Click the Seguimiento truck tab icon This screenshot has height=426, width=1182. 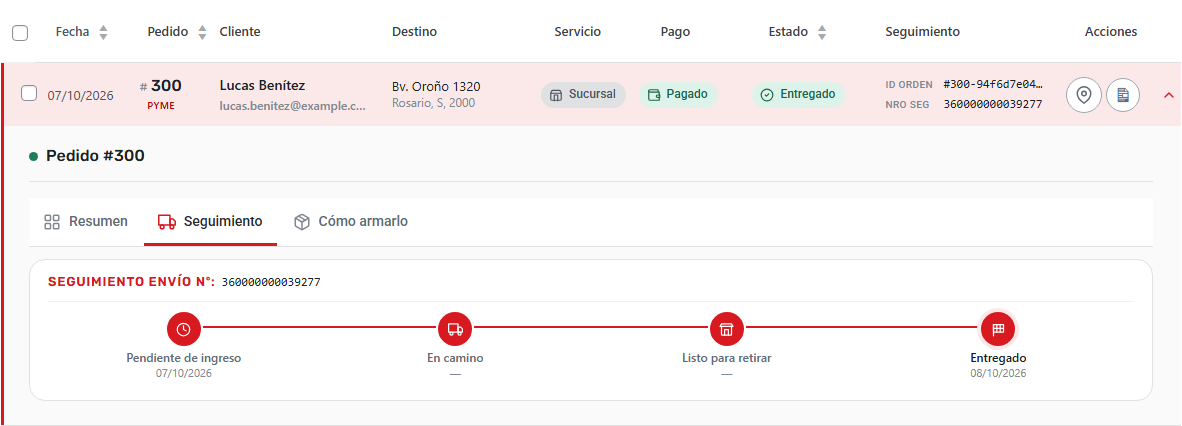pos(167,222)
